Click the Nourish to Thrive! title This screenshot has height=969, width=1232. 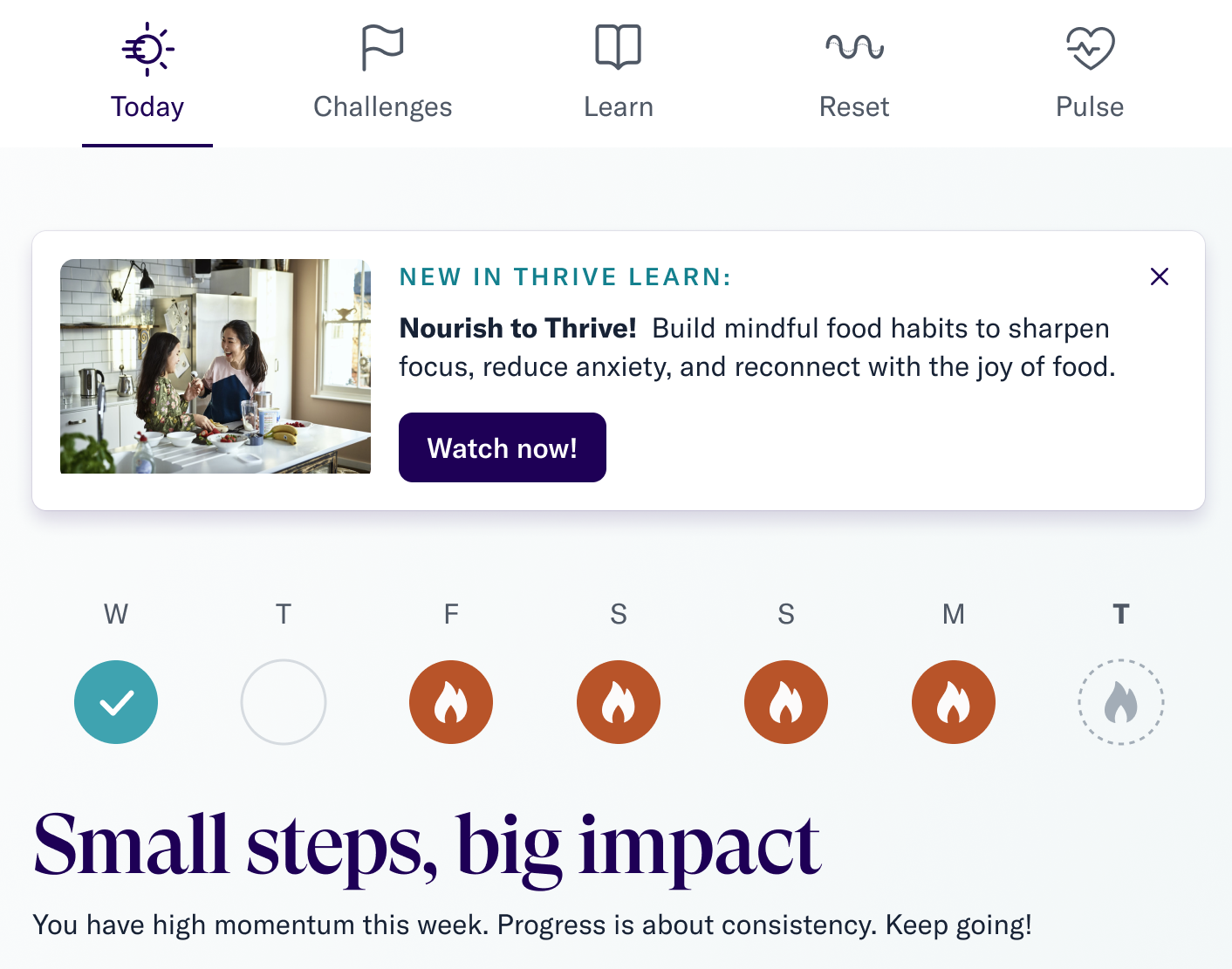[x=517, y=329]
